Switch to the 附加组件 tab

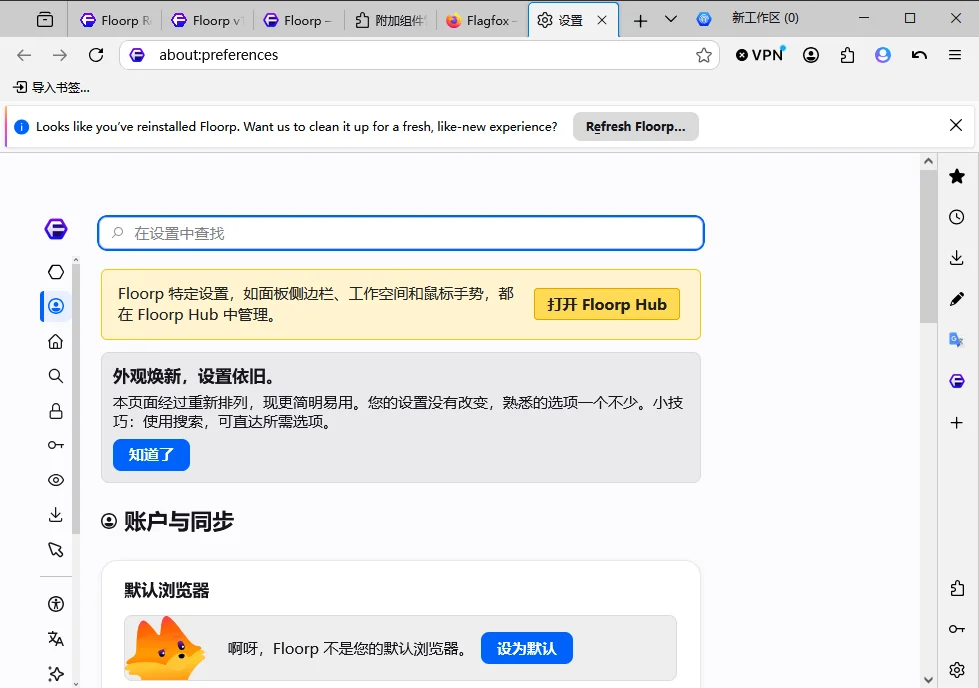(x=390, y=21)
